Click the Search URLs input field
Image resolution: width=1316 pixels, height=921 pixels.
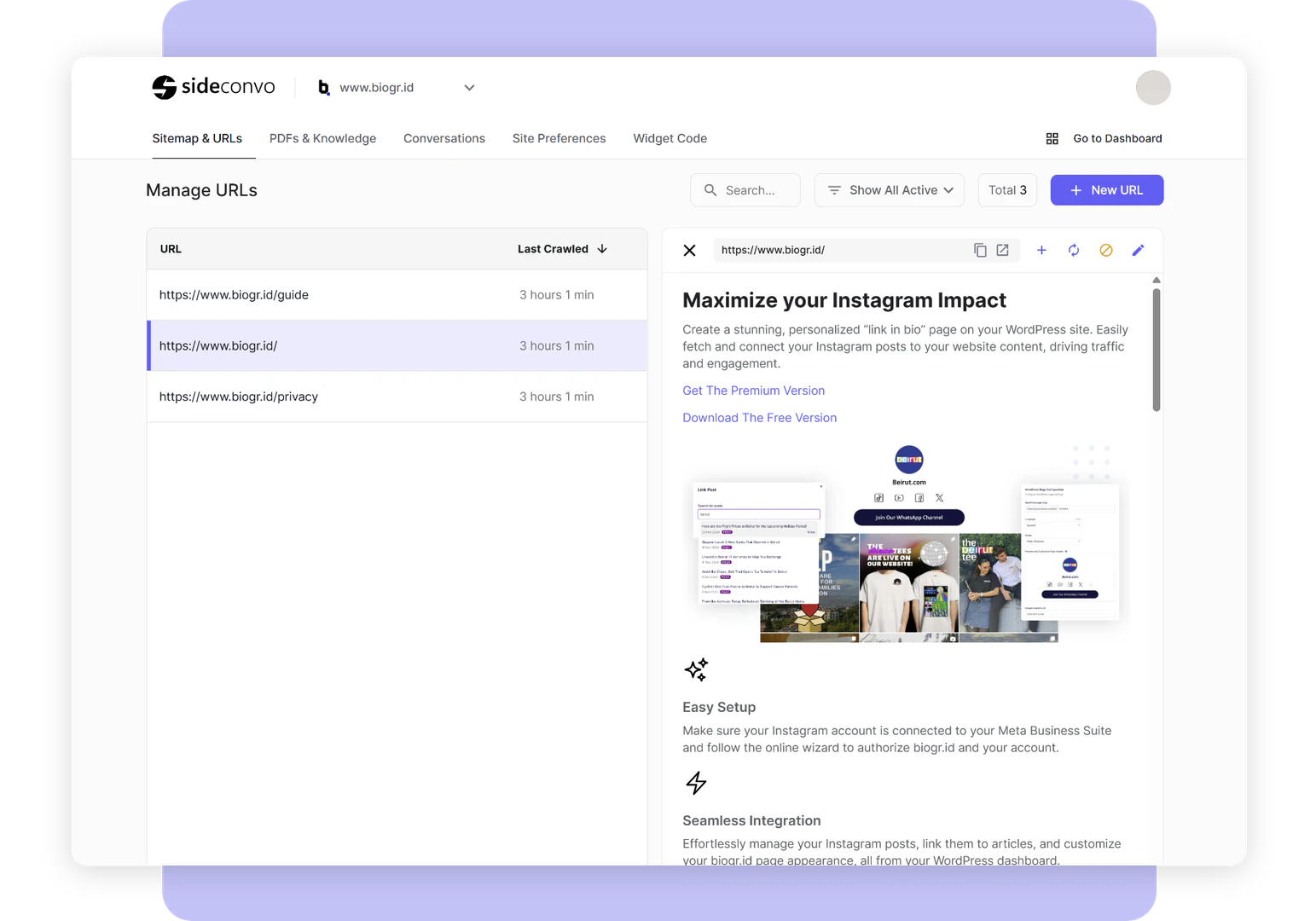755,190
